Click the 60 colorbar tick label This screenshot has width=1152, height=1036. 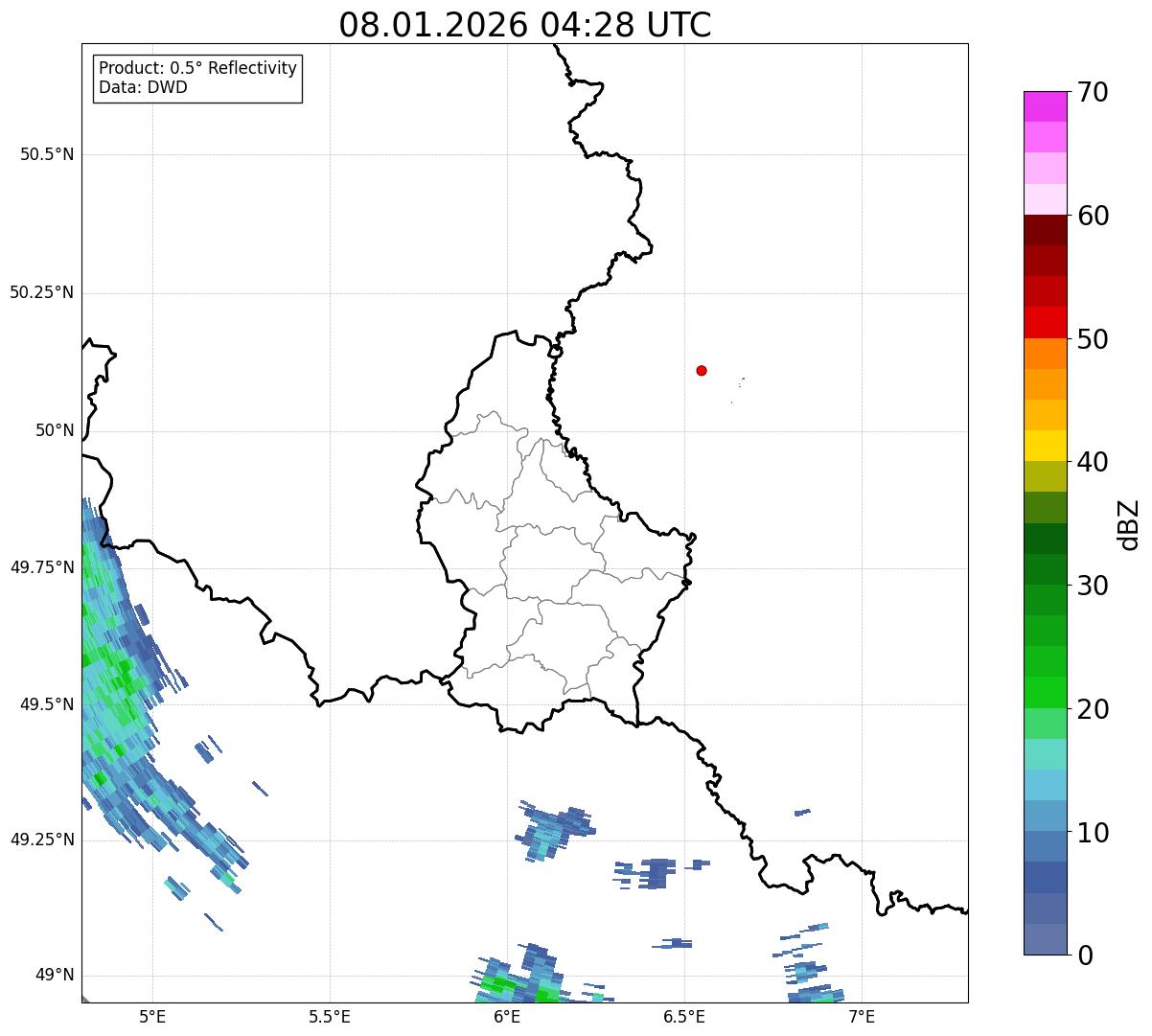point(1094,216)
